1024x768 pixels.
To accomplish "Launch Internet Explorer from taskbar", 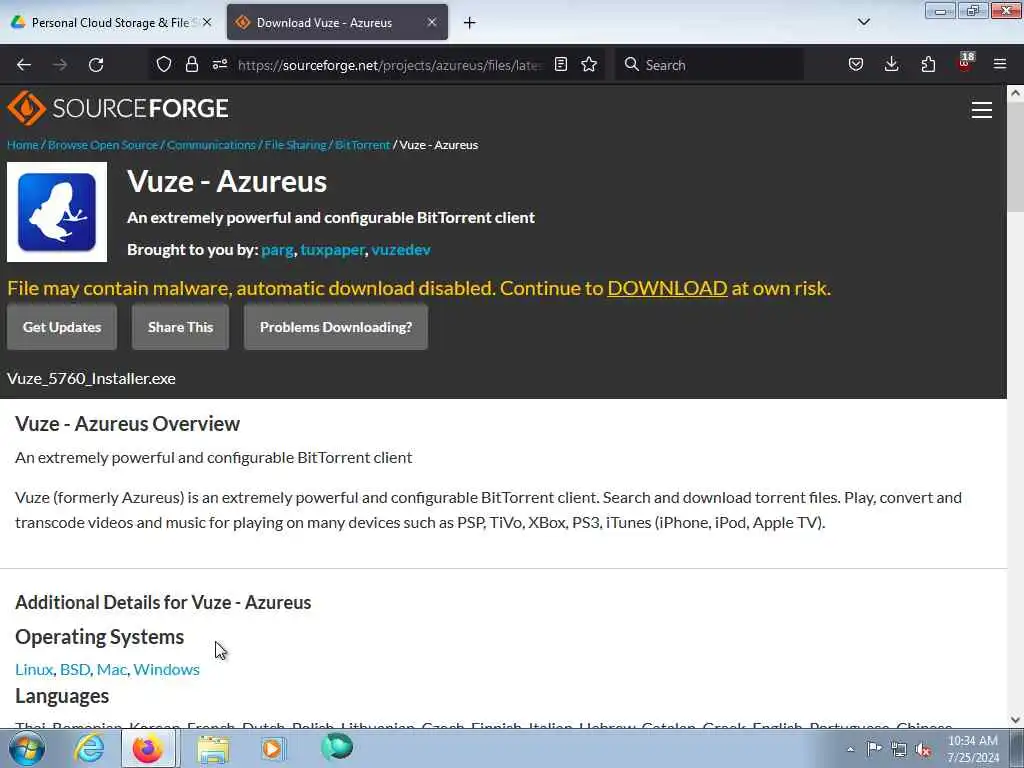I will click(x=89, y=748).
